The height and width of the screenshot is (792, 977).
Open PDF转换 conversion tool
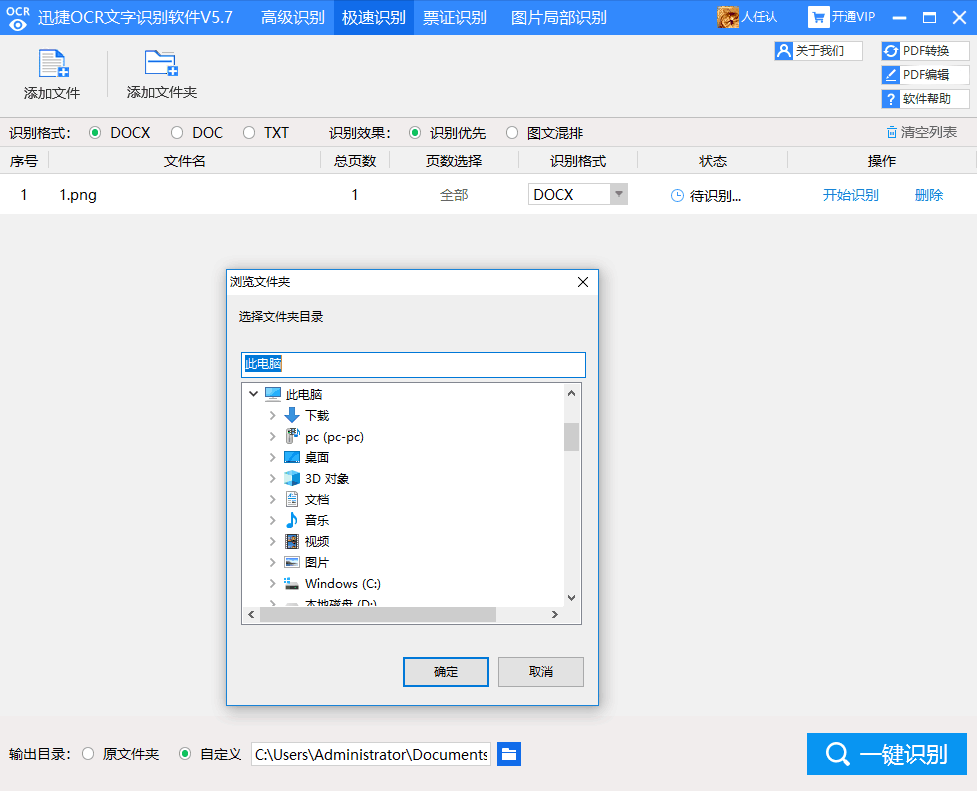point(925,51)
